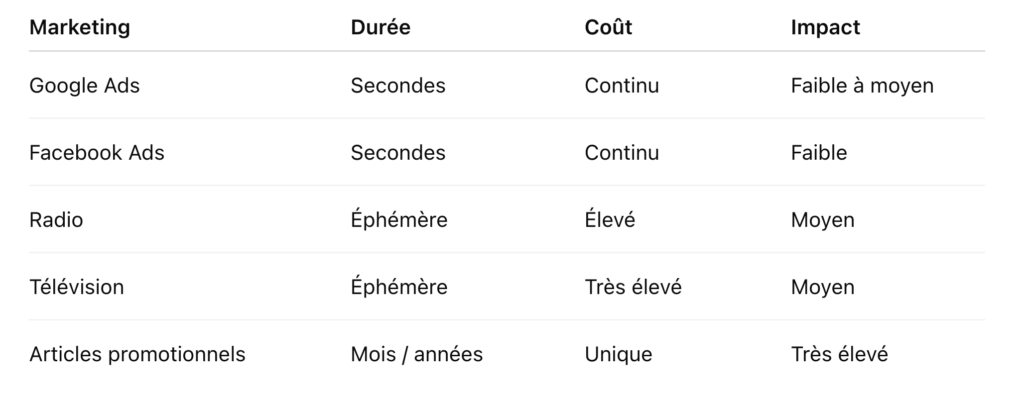Click the Faible impact cell for Facebook Ads

[818, 153]
